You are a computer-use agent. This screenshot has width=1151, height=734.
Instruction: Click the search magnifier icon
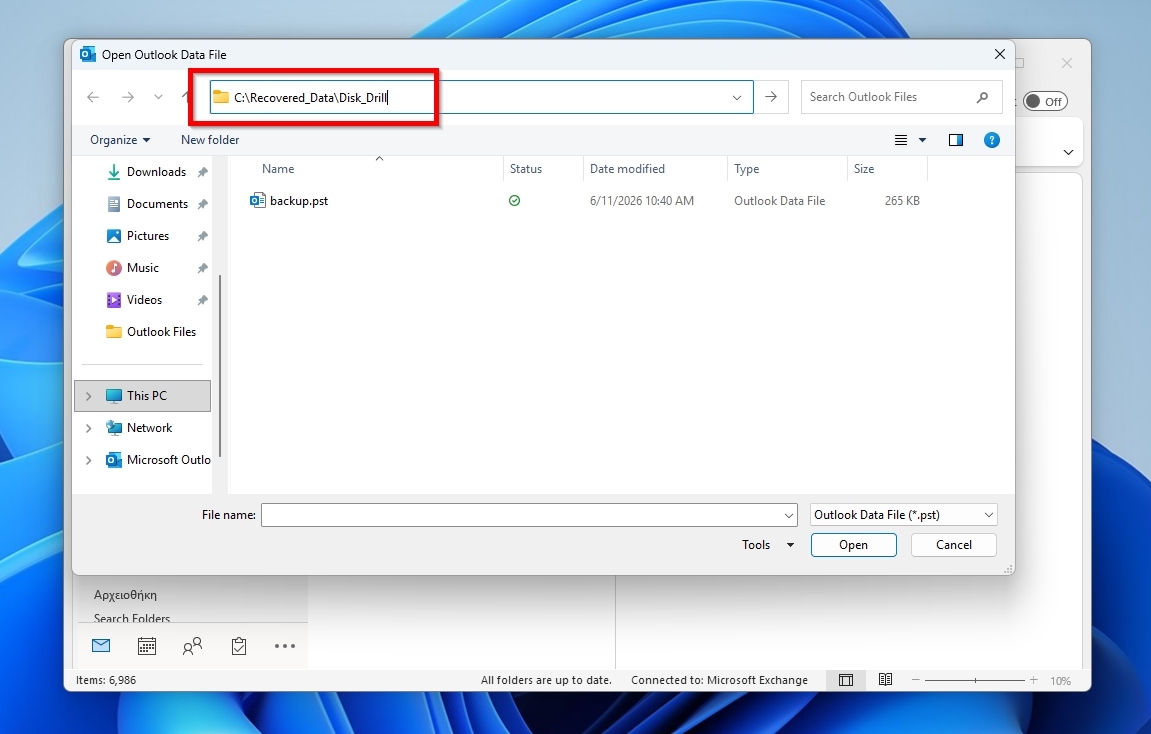point(982,97)
